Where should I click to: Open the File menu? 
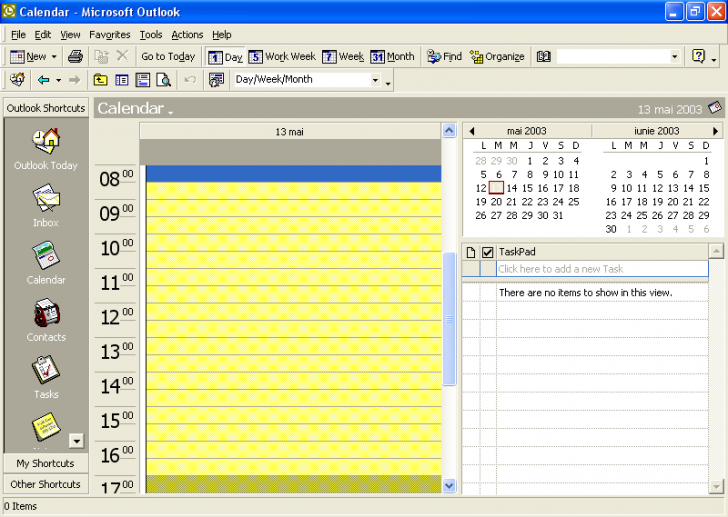click(x=18, y=35)
